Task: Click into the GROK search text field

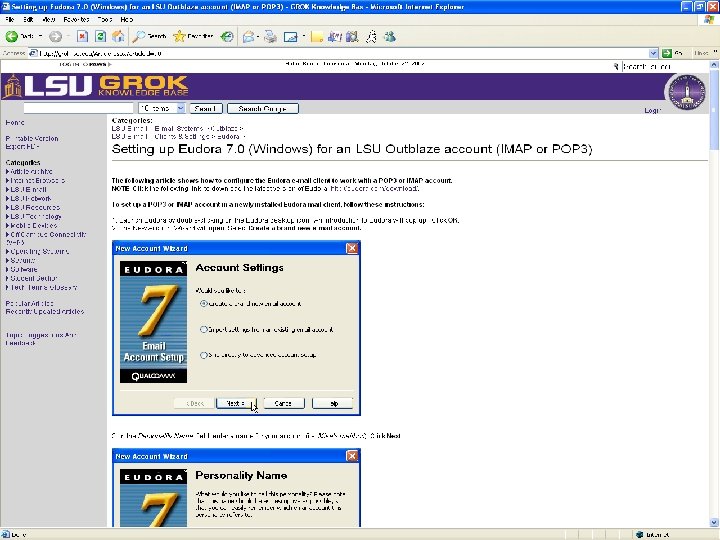Action: pos(79,108)
